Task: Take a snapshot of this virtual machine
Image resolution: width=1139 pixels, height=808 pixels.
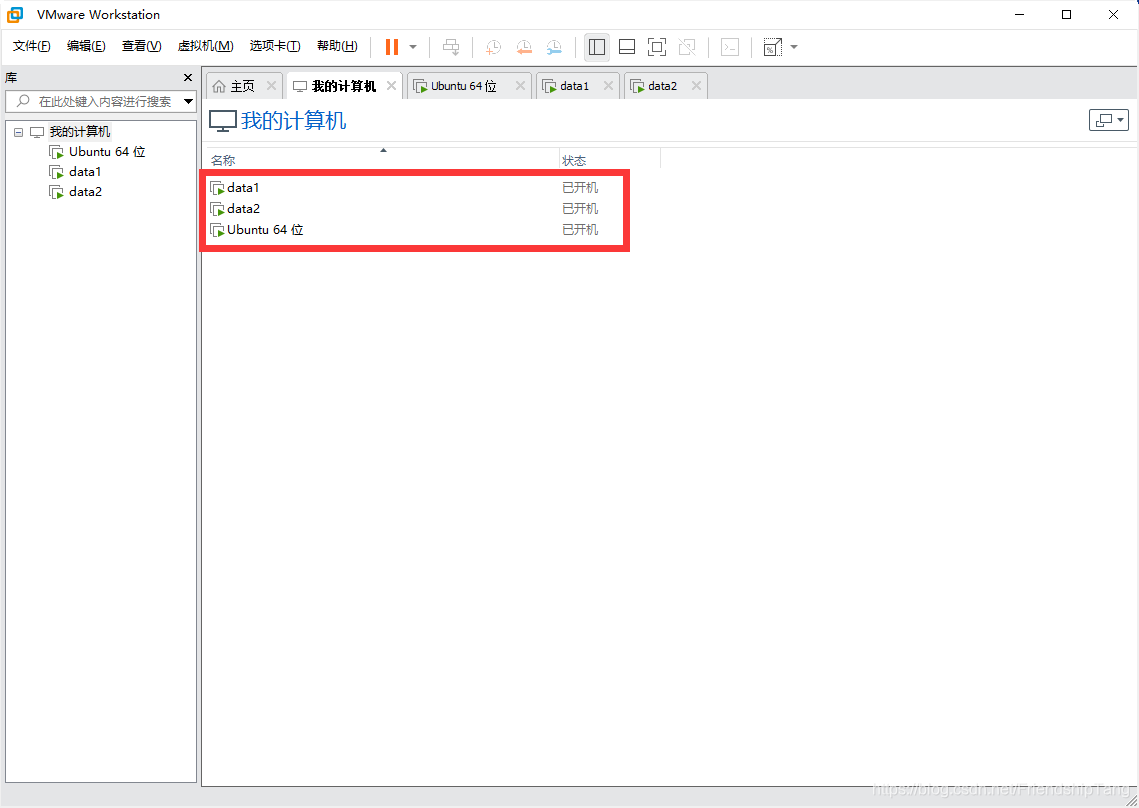Action: click(x=493, y=47)
